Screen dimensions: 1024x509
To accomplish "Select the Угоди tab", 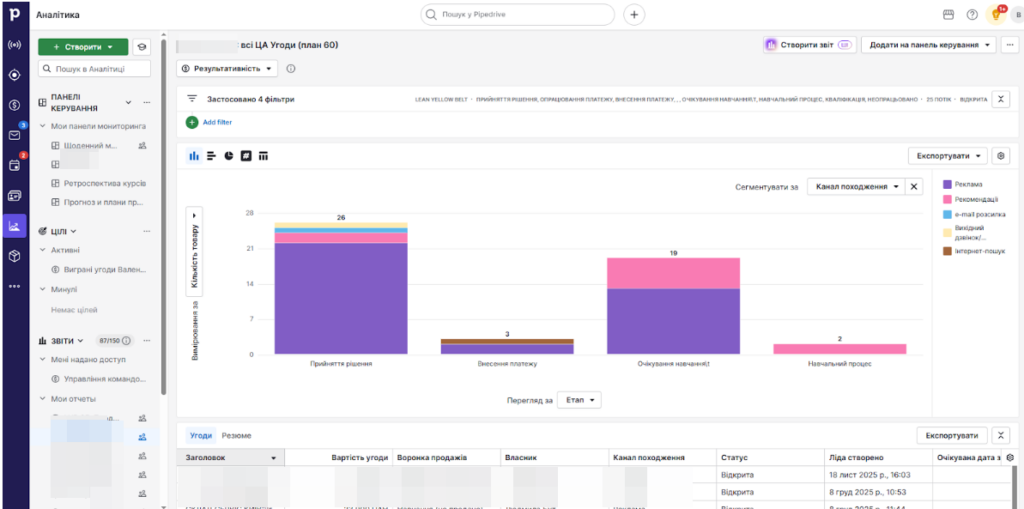I will (201, 436).
